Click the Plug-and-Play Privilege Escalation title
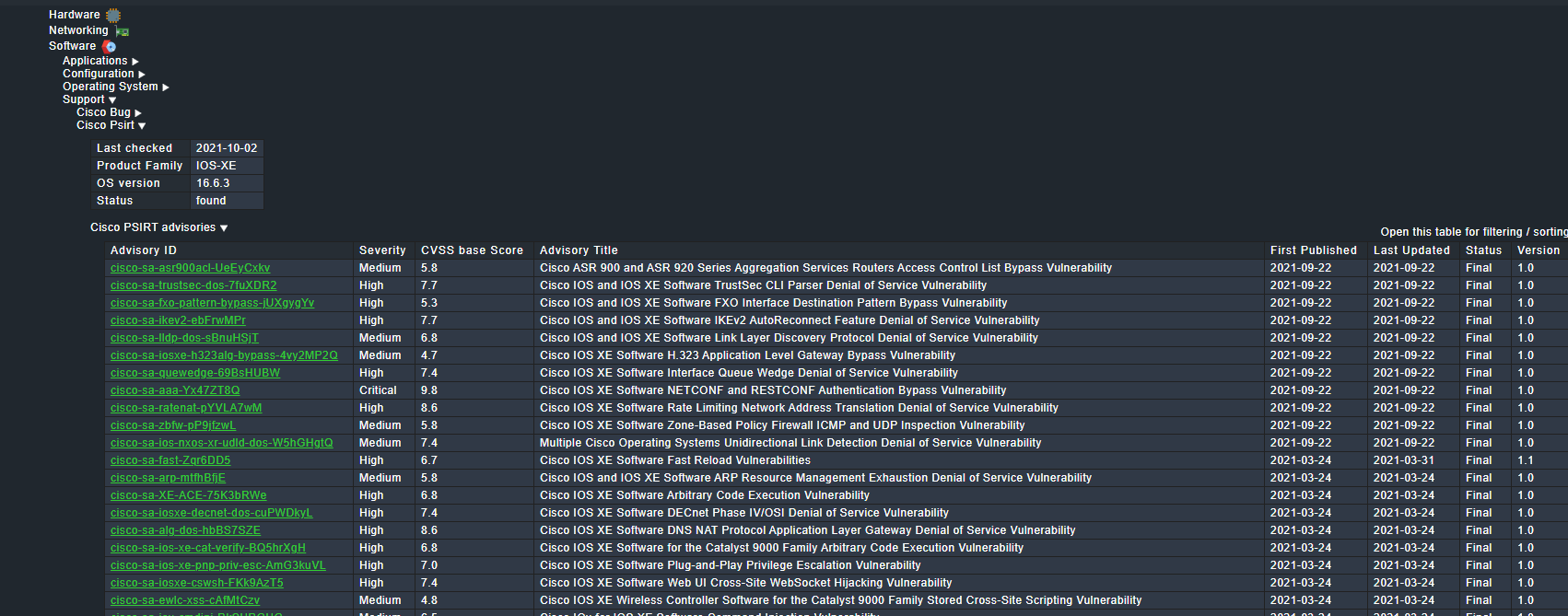Screen dimensions: 1568x616 731,565
